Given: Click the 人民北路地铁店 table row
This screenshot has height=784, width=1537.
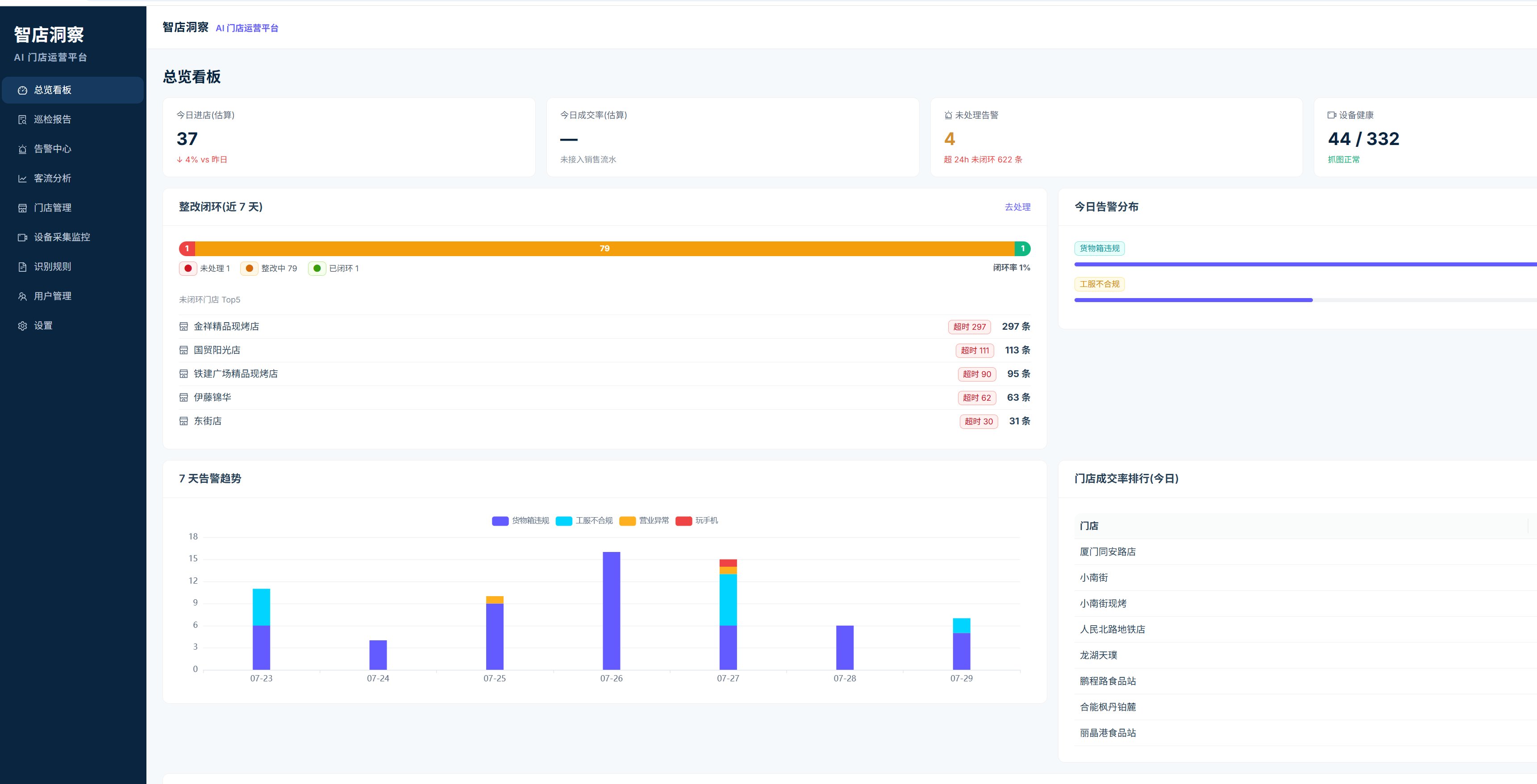Looking at the screenshot, I should [x=1305, y=630].
